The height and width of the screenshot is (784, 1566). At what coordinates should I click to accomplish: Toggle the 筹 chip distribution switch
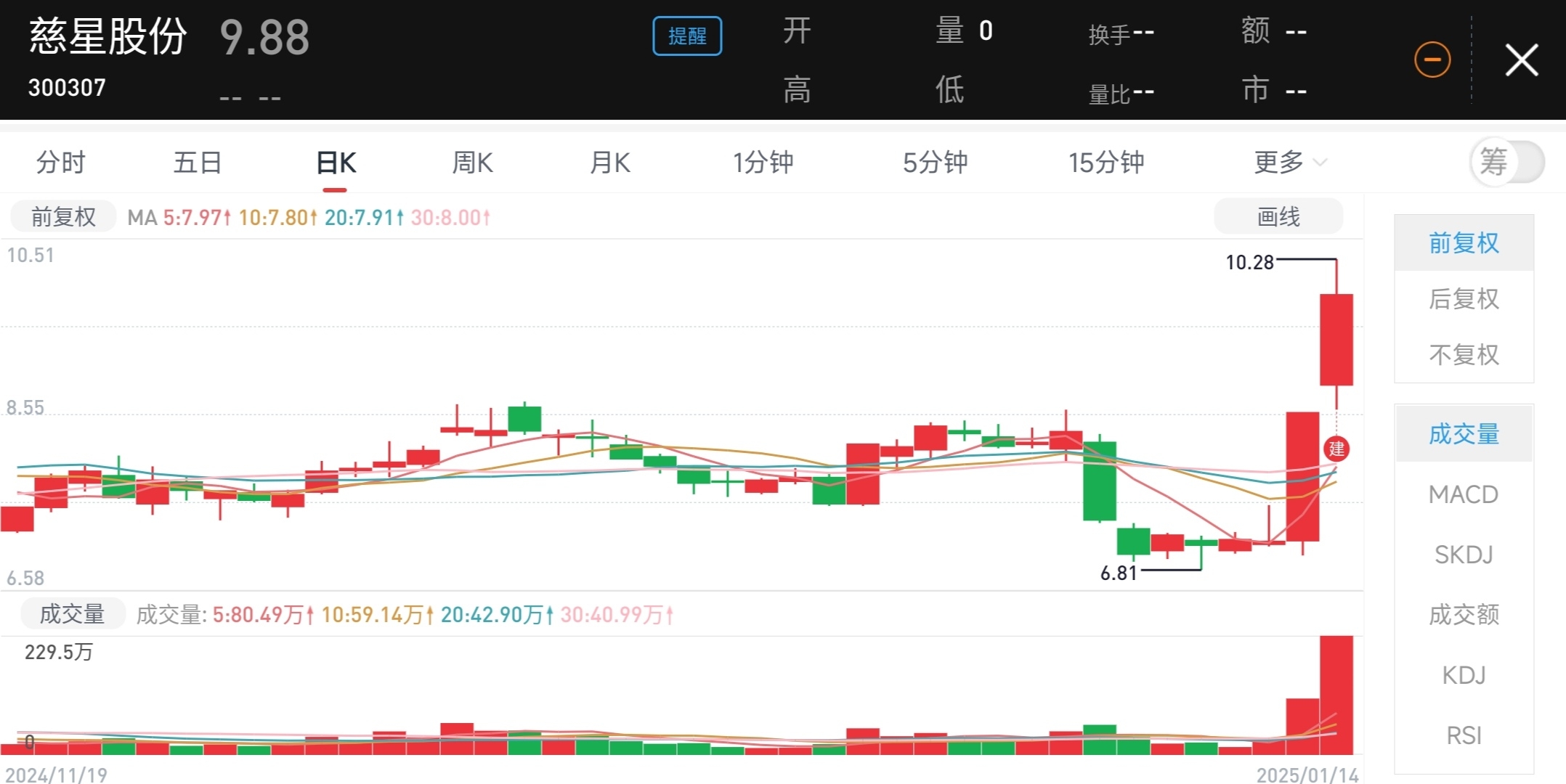click(1507, 162)
